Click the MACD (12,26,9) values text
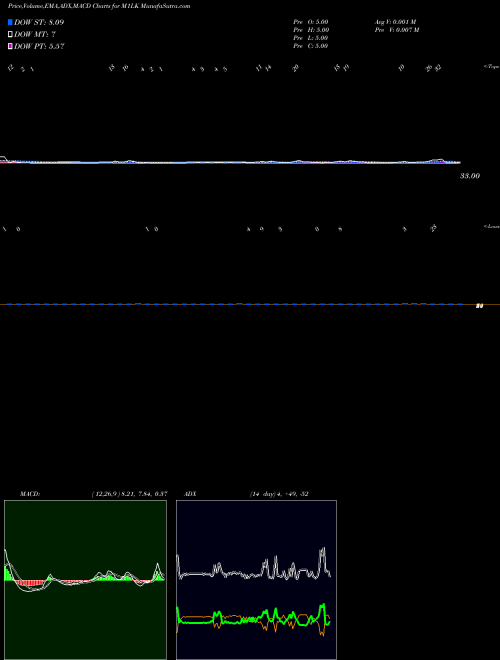Screen dimensions: 500x660 pos(130,494)
